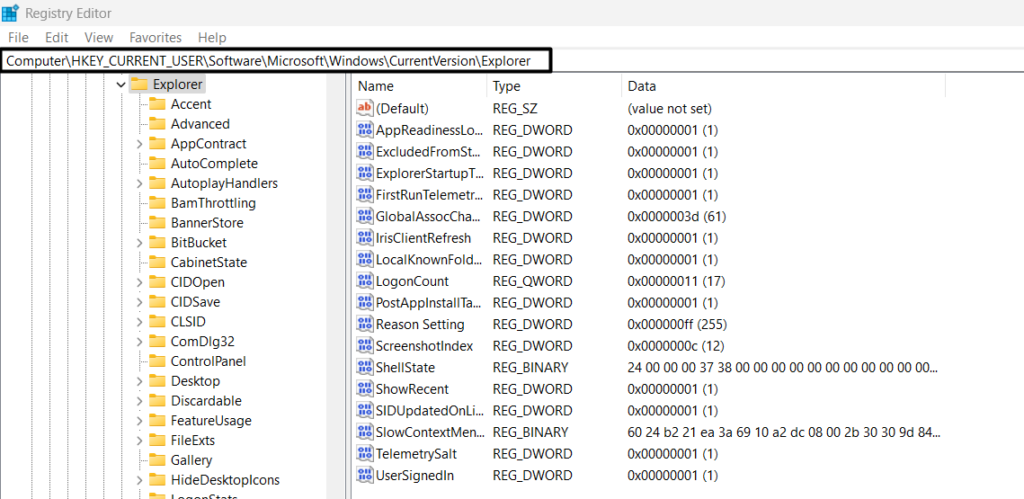This screenshot has height=499, width=1024.
Task: Expand the CLSID subkey arrow
Action: [140, 322]
